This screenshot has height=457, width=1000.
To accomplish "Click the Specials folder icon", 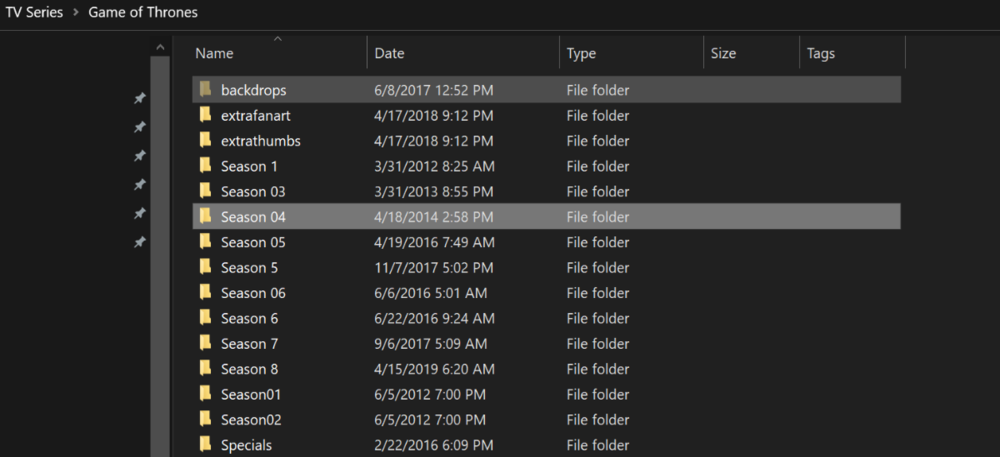I will coord(205,445).
